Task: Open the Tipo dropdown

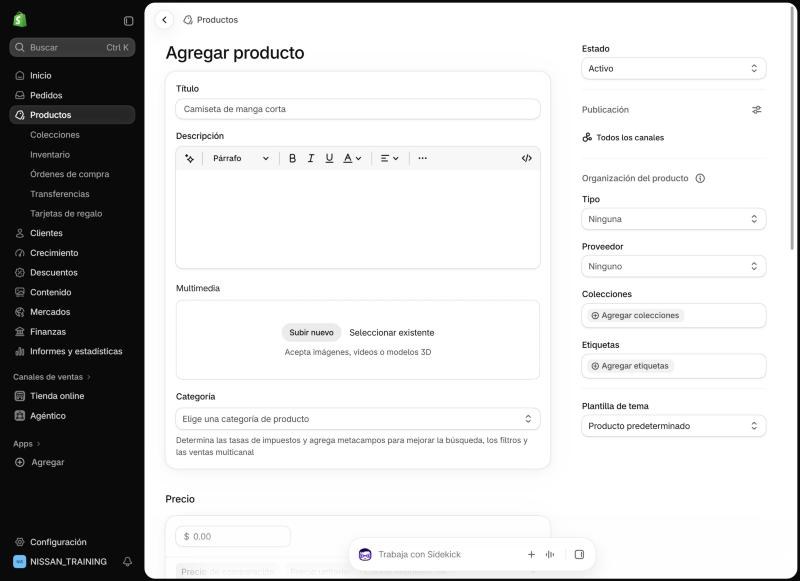Action: pyautogui.click(x=673, y=219)
